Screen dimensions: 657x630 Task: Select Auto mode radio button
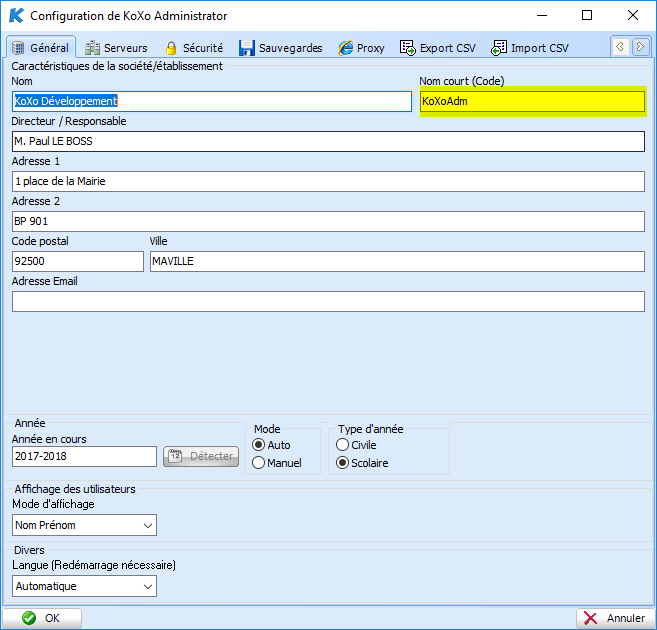click(x=259, y=445)
